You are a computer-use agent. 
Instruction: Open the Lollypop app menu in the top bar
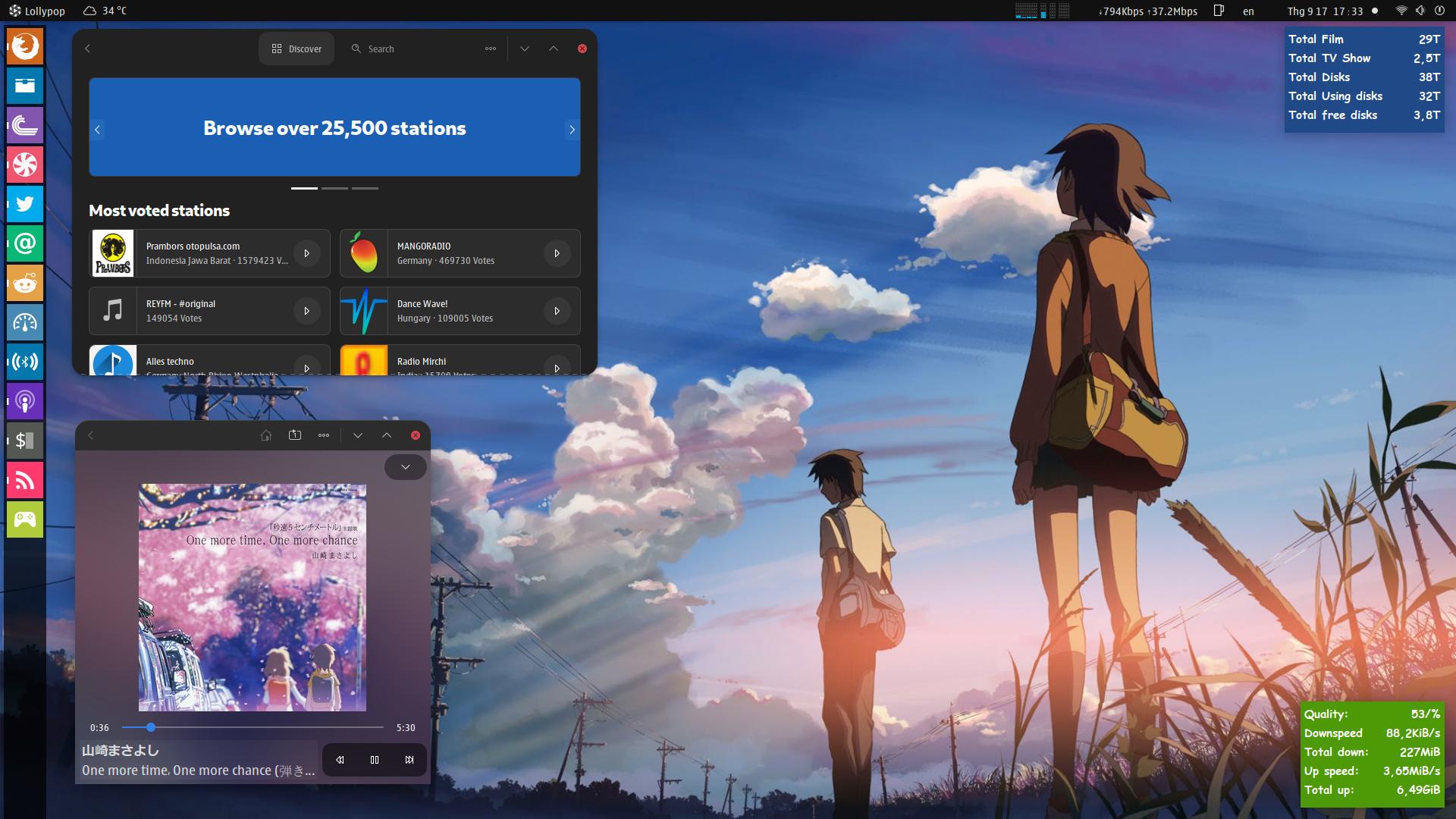[x=37, y=11]
